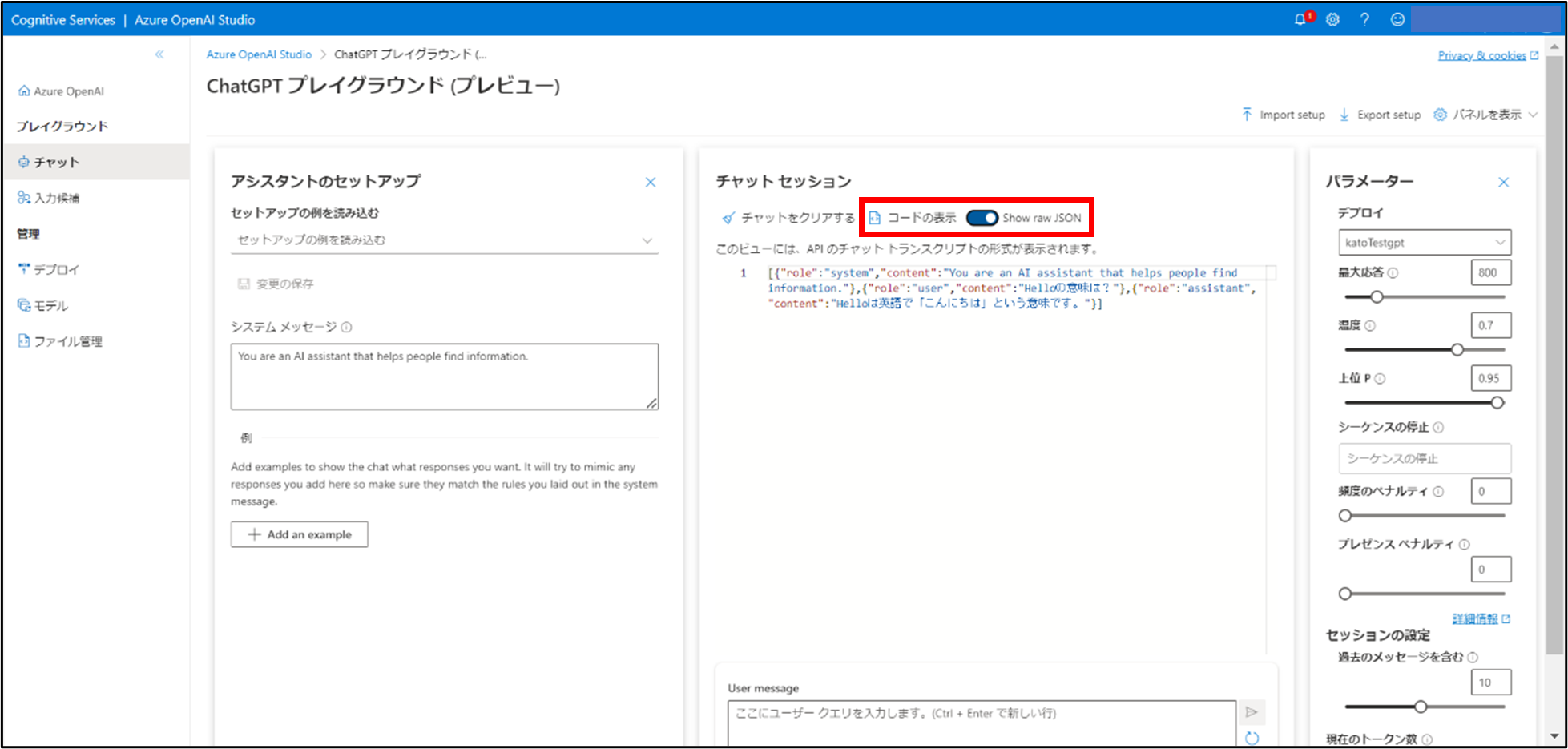Close the アシスタントのセットアップ panel

(651, 183)
